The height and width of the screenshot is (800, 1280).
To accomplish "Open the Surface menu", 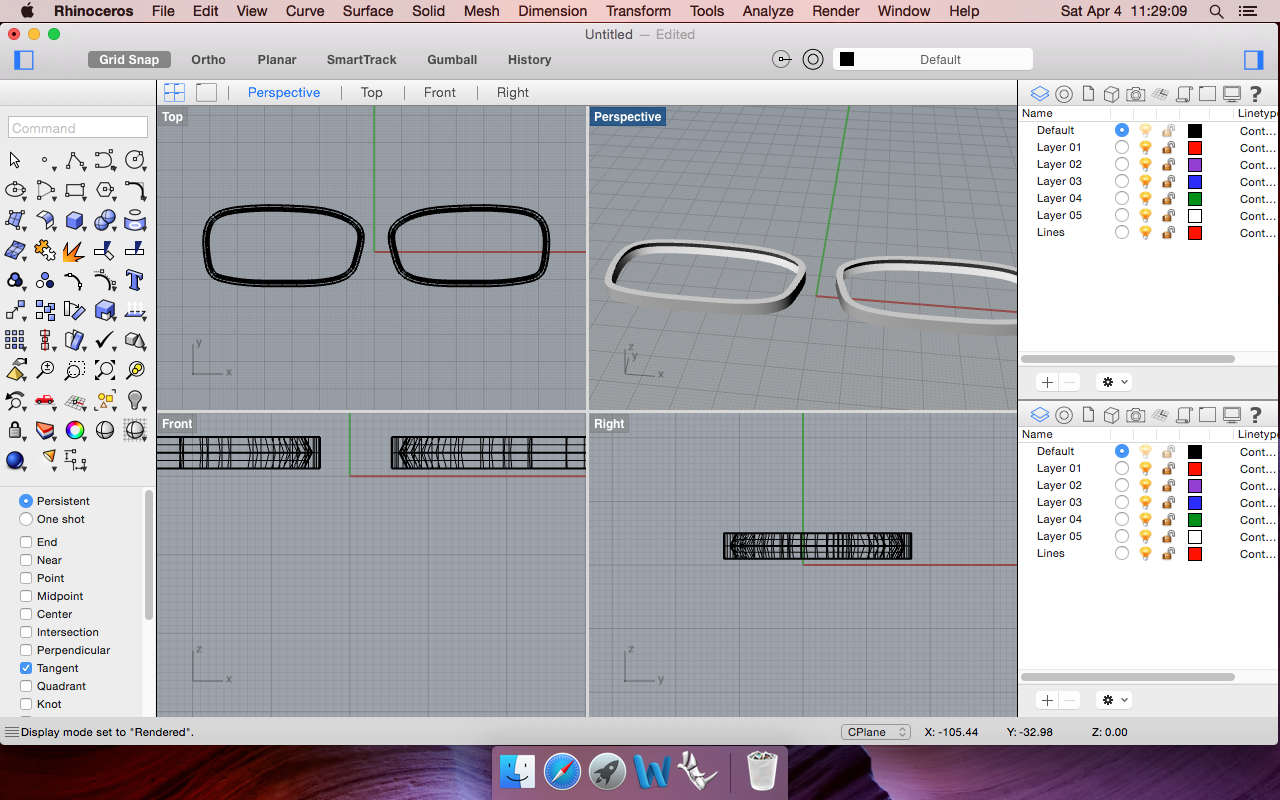I will click(x=367, y=11).
